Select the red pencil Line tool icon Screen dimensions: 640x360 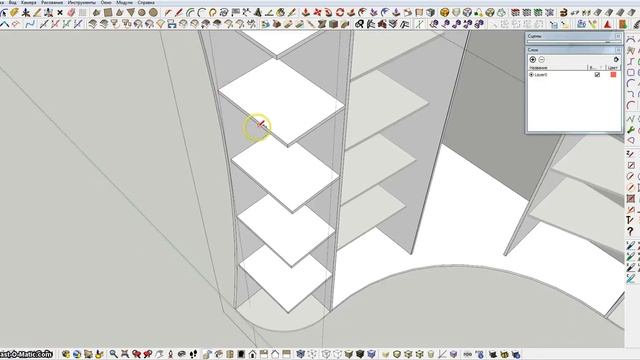(178, 13)
